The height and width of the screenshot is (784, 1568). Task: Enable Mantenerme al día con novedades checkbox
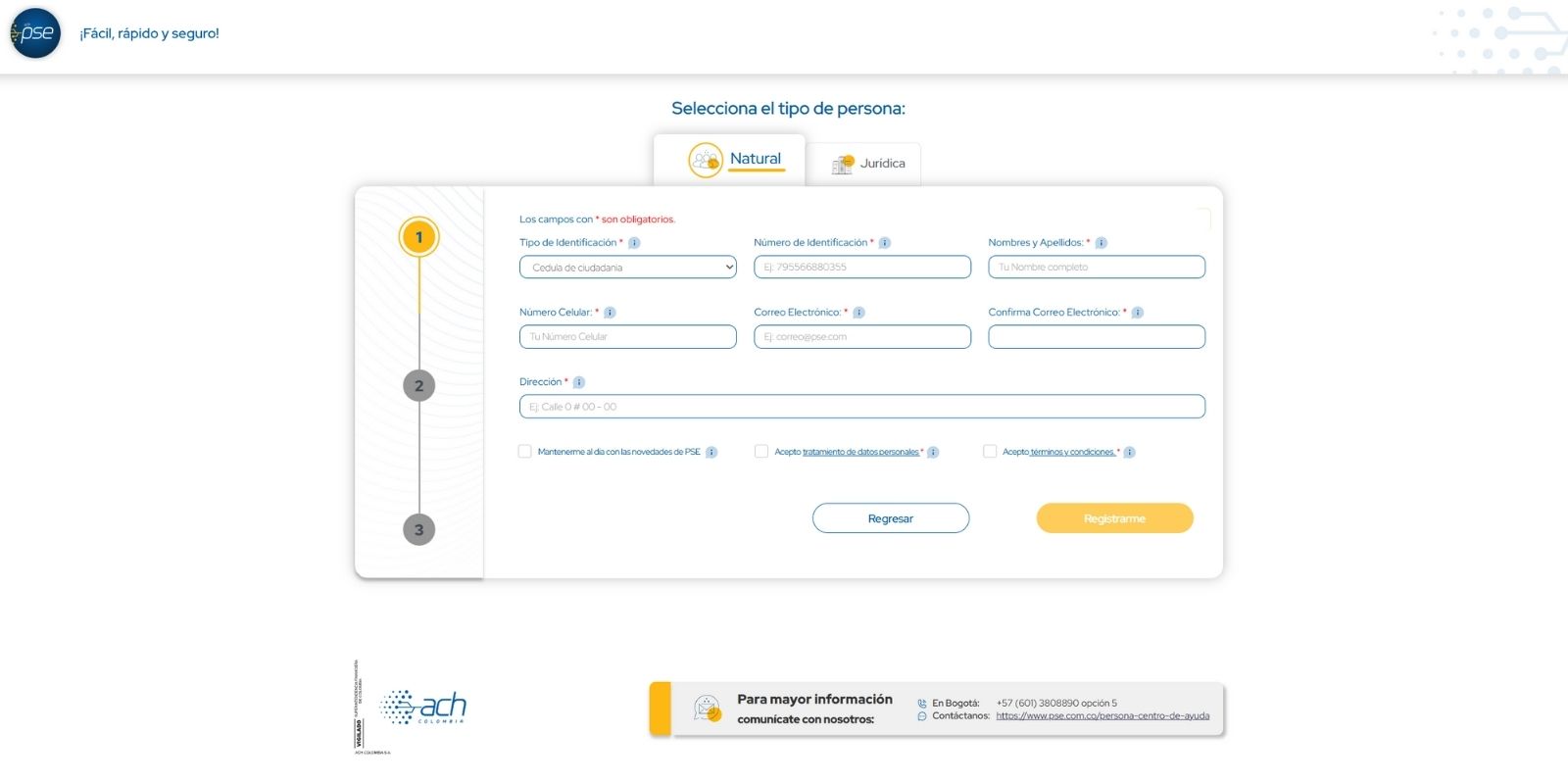524,452
